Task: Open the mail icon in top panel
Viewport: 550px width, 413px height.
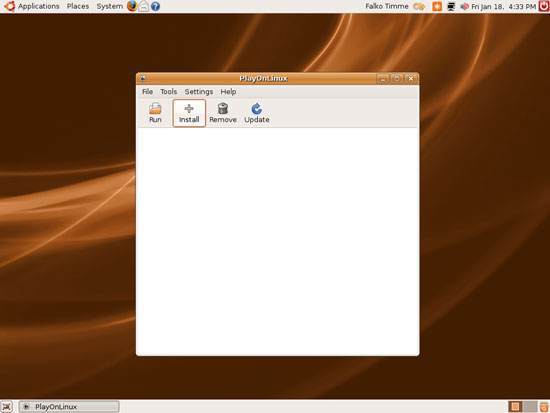Action: click(x=143, y=6)
